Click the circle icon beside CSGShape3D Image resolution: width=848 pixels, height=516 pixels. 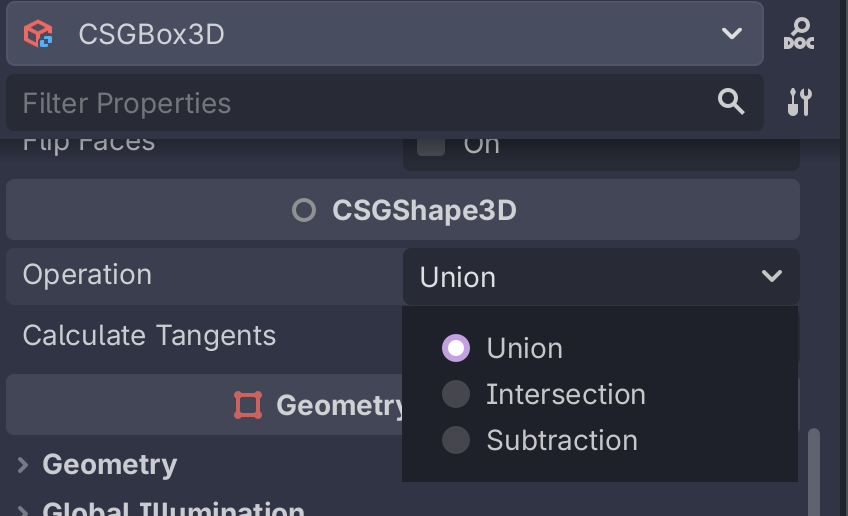pos(304,210)
